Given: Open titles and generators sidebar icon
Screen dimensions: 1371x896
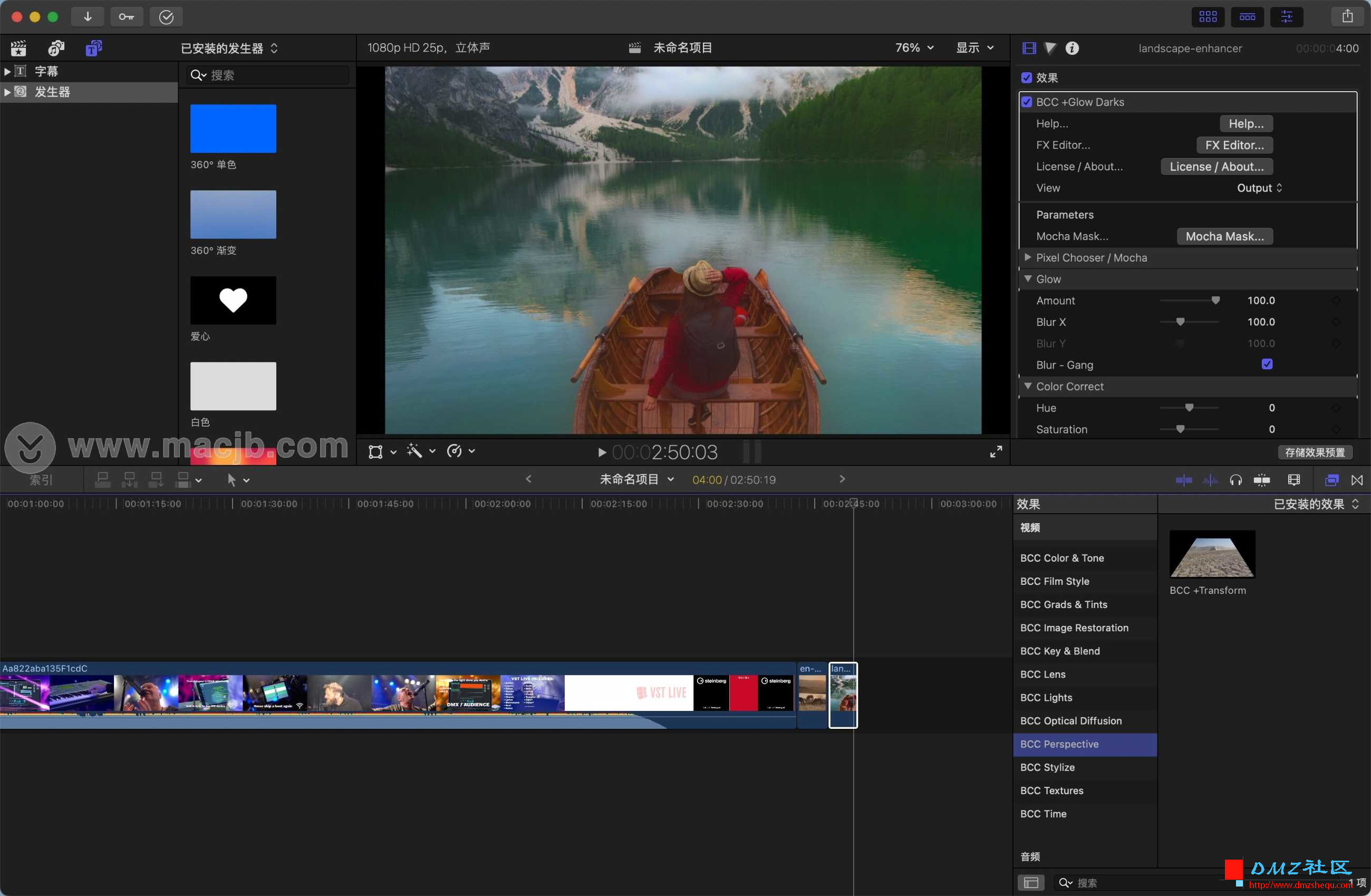Looking at the screenshot, I should pos(93,48).
